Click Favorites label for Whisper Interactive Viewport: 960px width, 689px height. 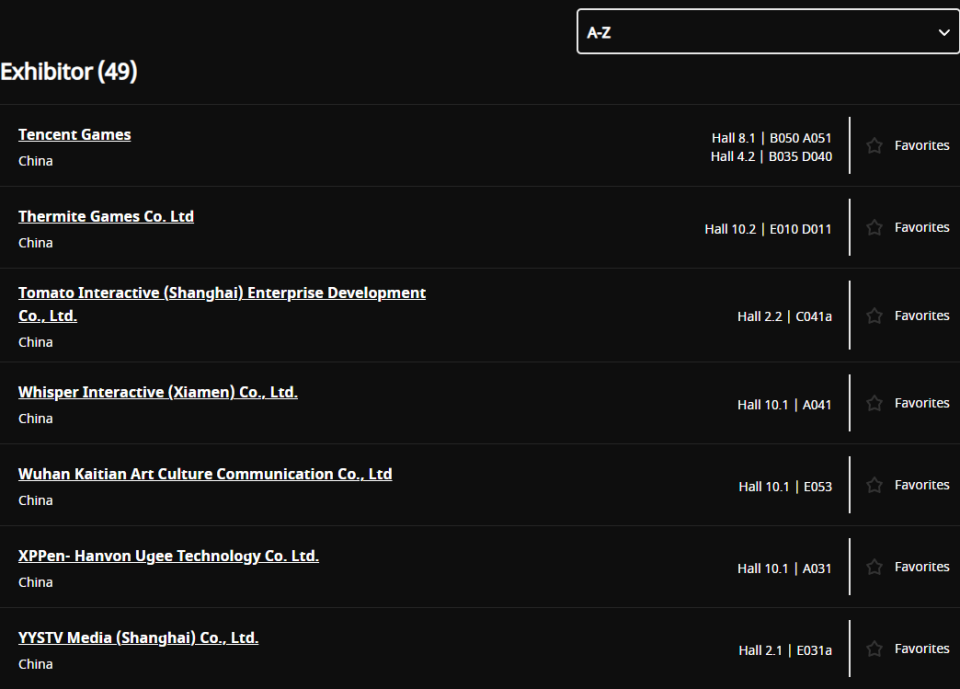[921, 403]
